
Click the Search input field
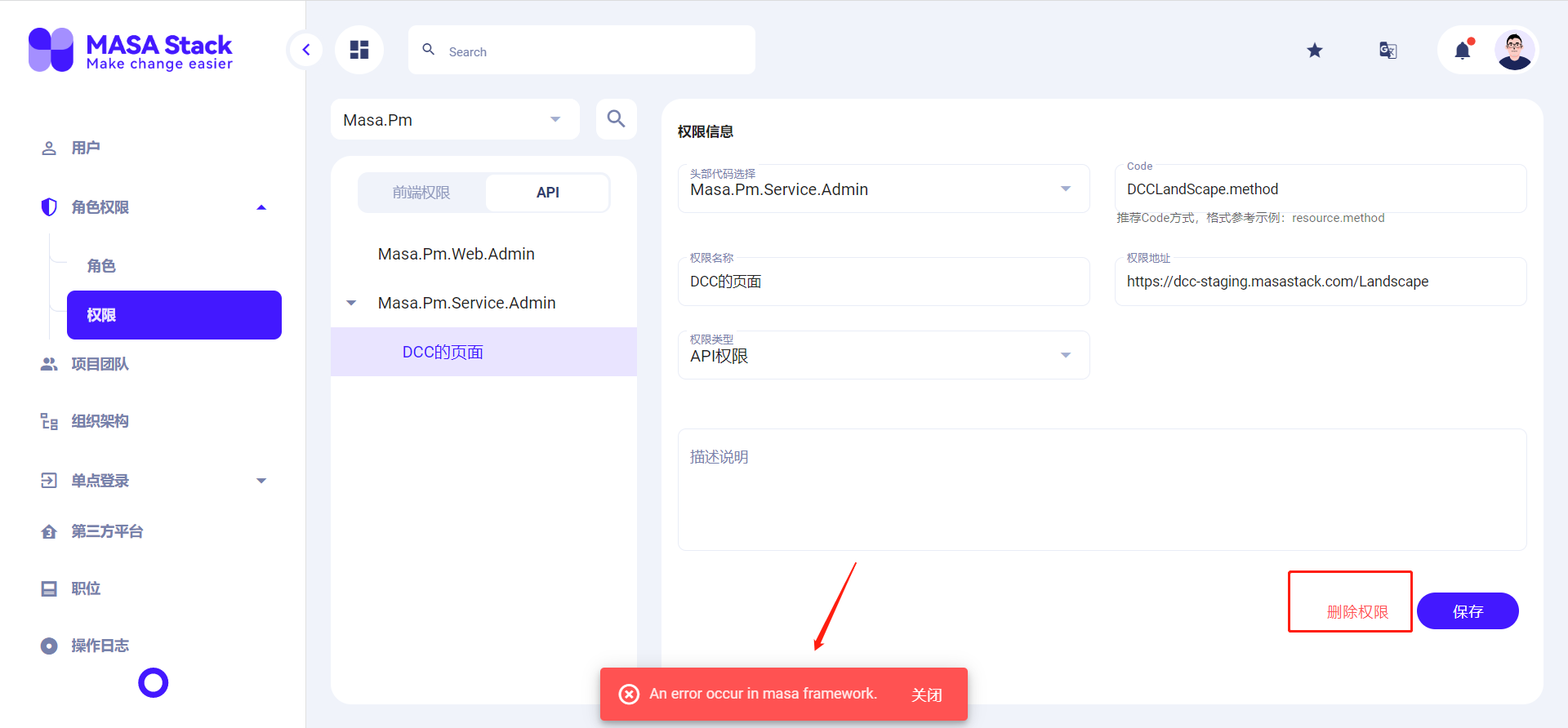581,51
